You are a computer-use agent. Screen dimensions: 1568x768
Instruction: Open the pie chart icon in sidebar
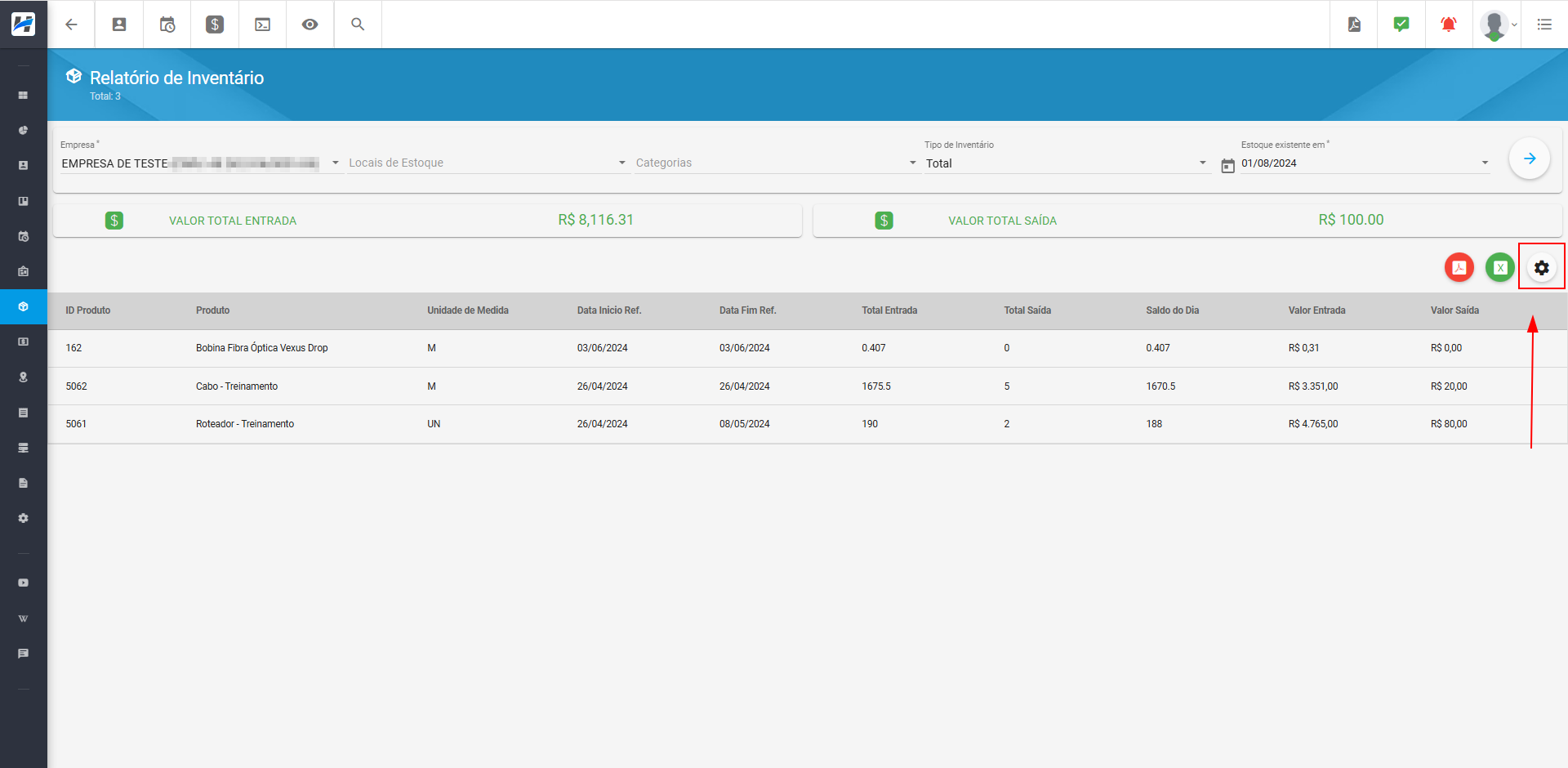tap(24, 131)
